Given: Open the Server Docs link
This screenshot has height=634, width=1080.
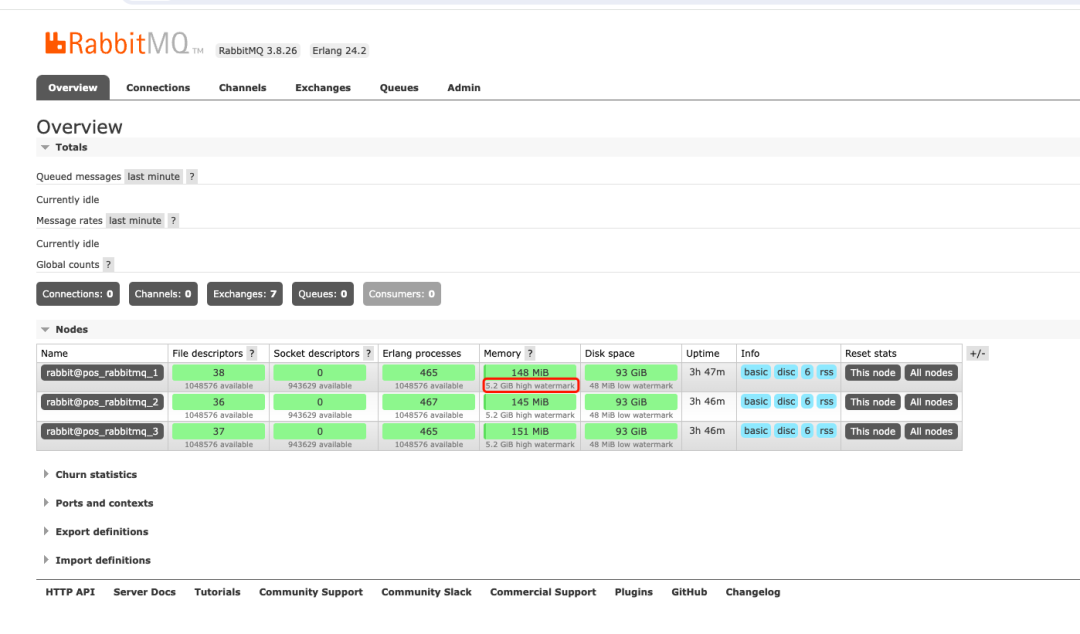Looking at the screenshot, I should [x=145, y=592].
